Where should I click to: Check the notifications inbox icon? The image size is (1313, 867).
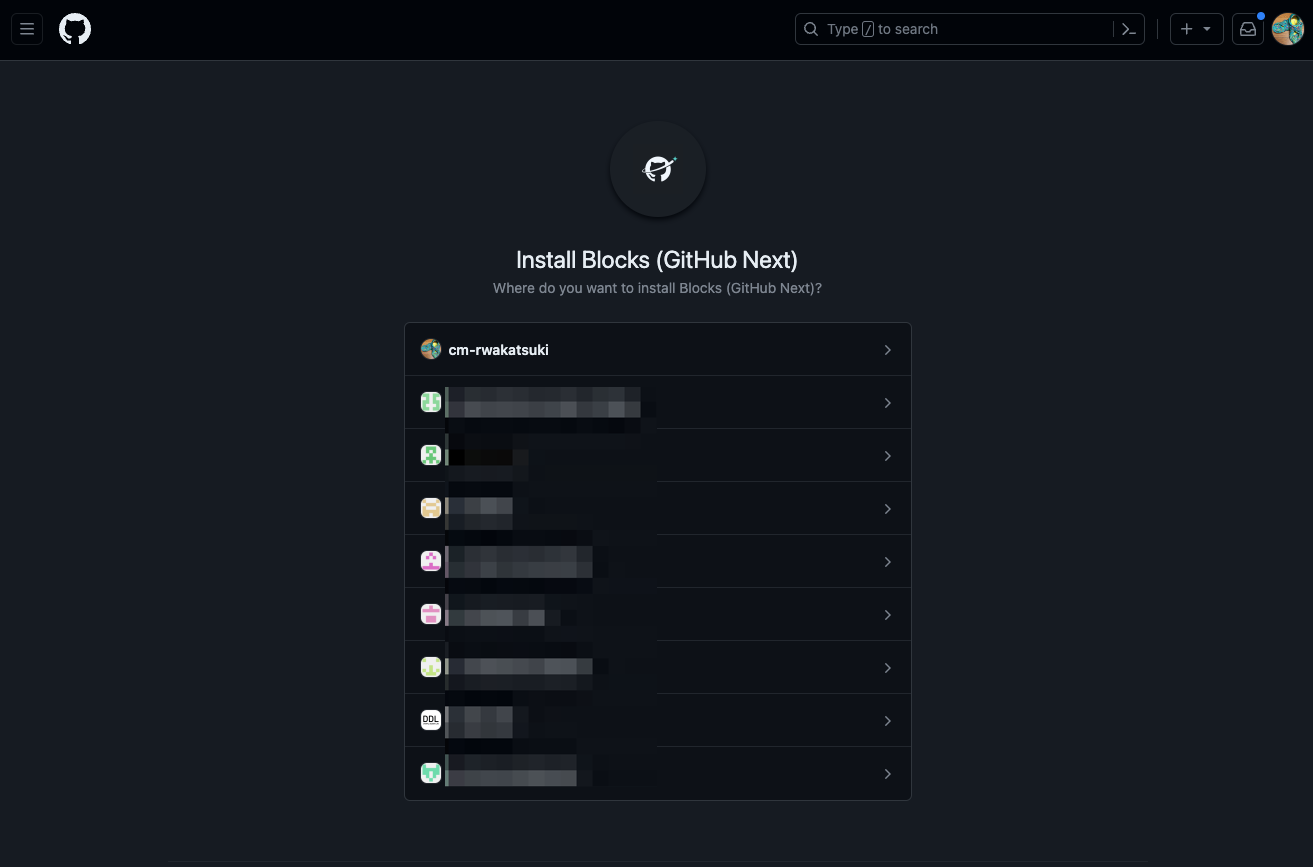point(1247,29)
